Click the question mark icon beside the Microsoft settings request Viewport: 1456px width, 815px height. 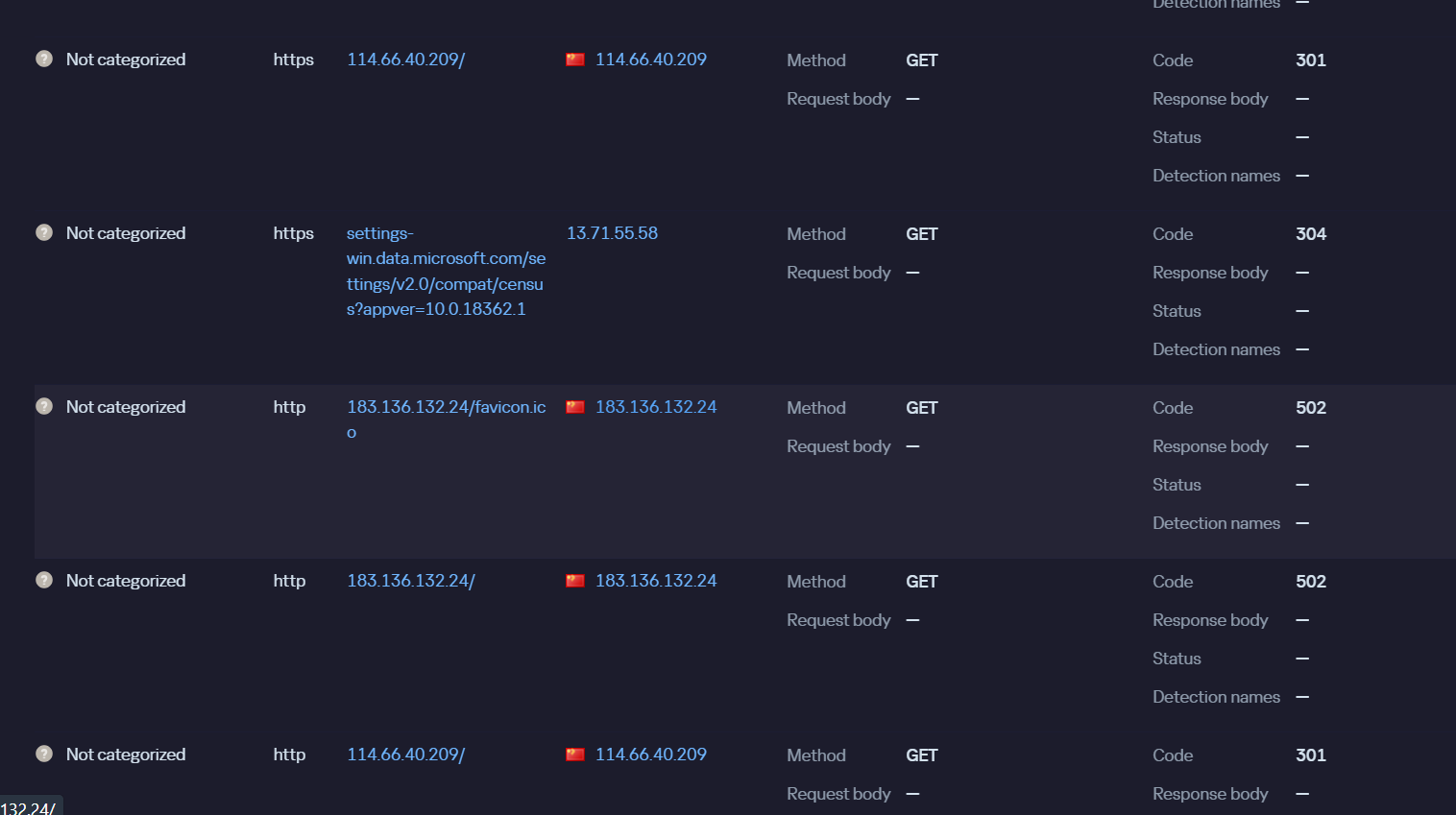(x=44, y=232)
